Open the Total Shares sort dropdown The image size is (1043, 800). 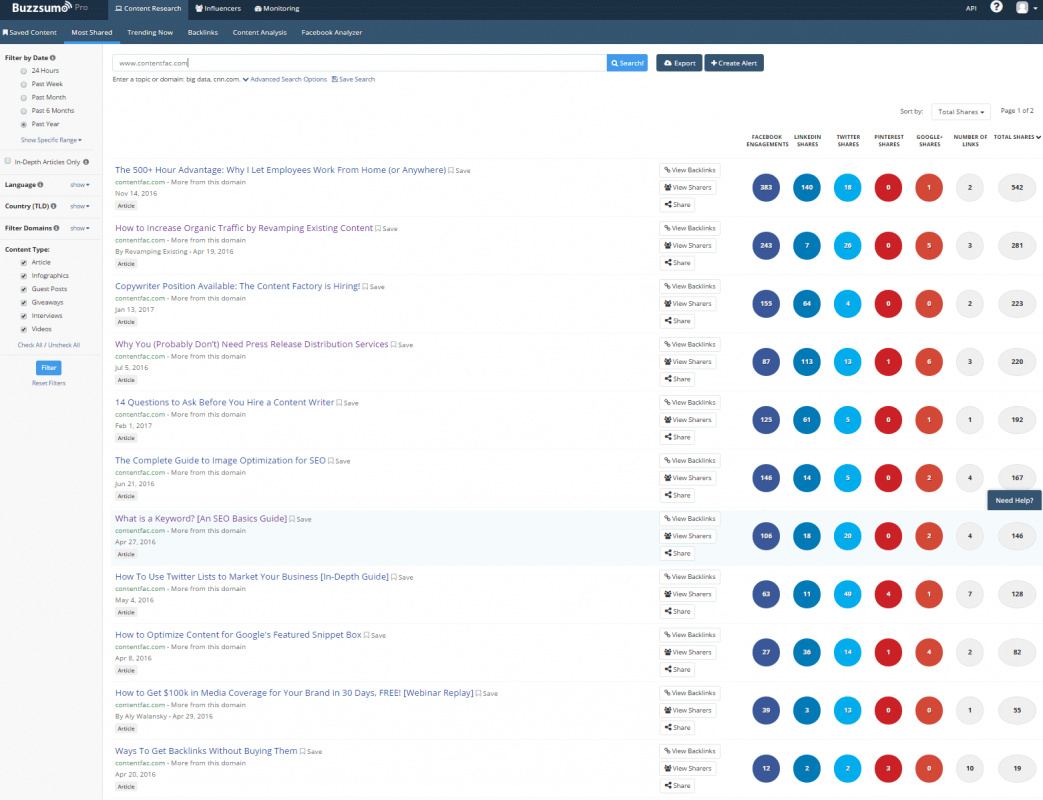coord(961,112)
